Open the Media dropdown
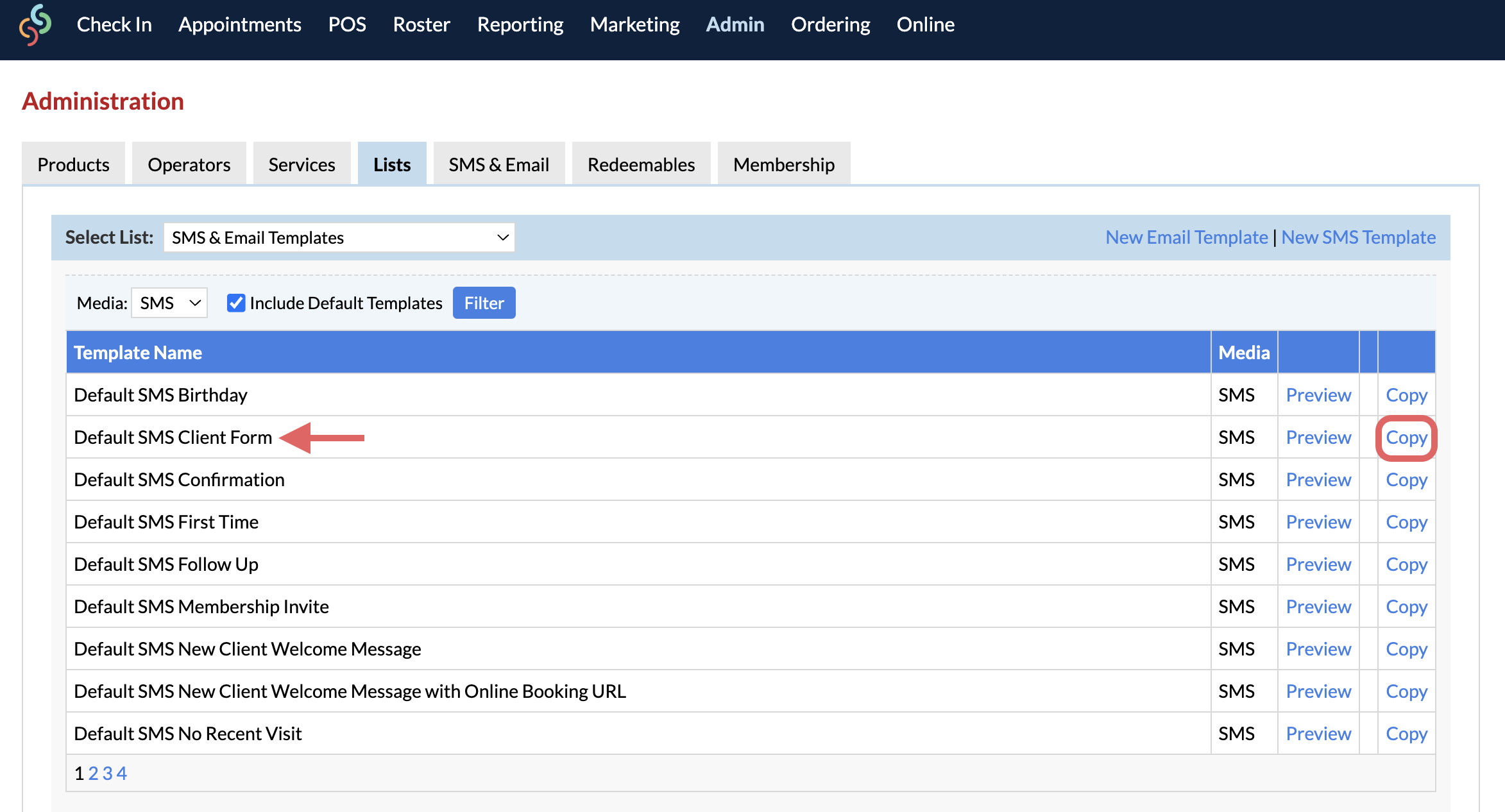The image size is (1505, 812). point(168,303)
